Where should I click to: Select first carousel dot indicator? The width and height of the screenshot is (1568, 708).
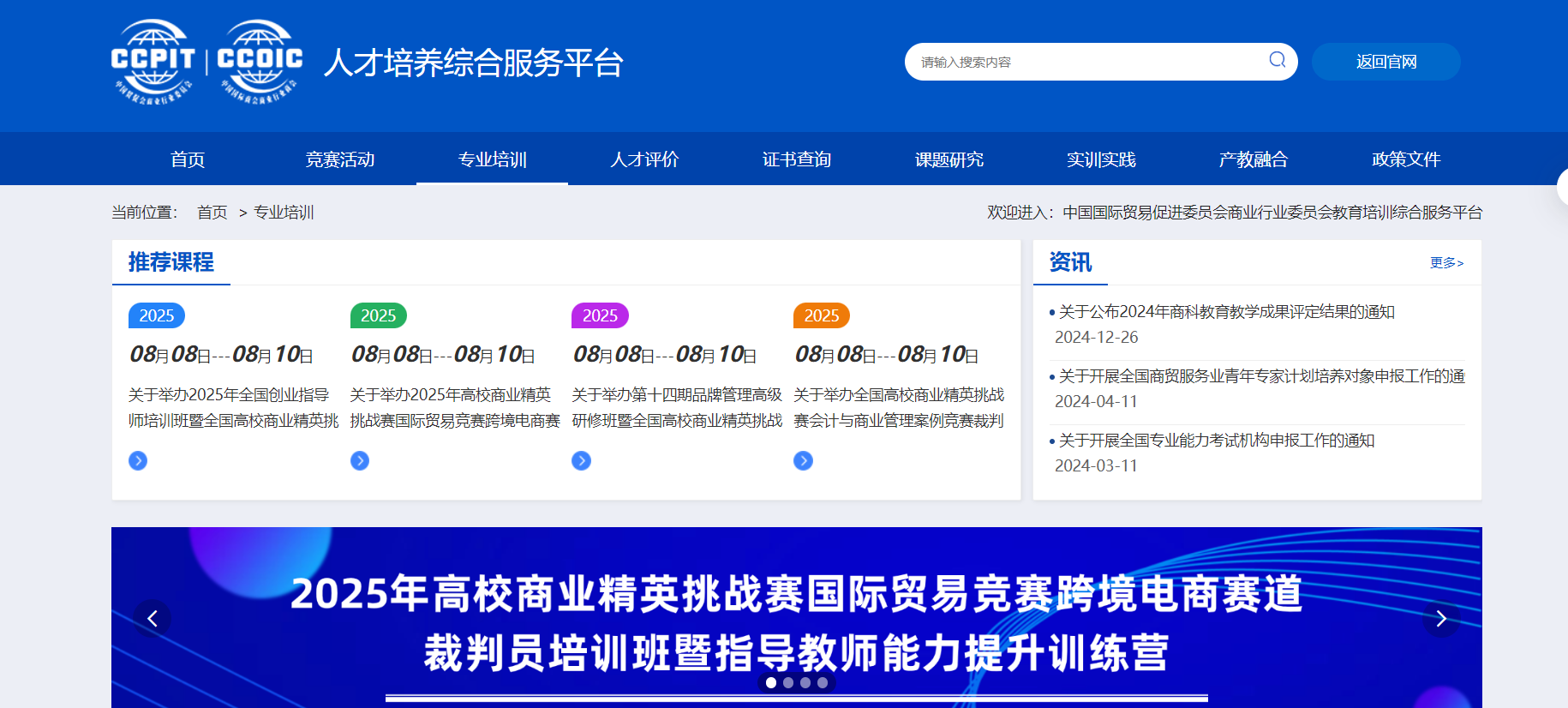pyautogui.click(x=771, y=683)
